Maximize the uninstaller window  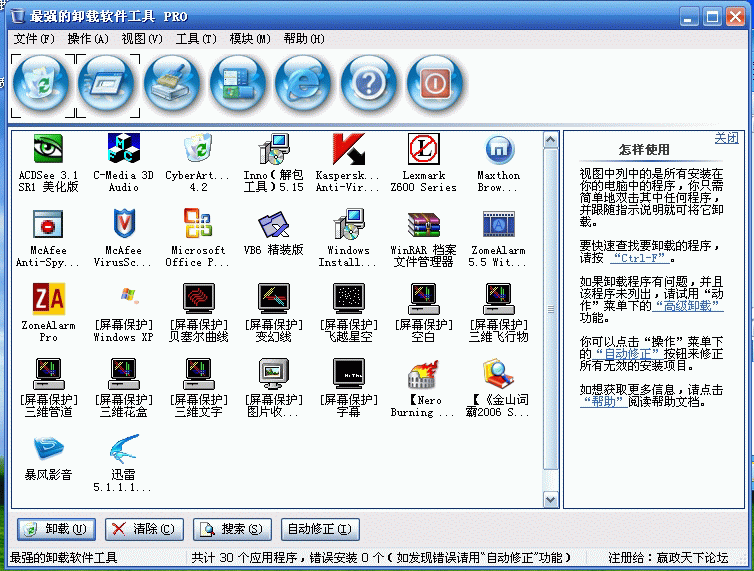coord(712,17)
